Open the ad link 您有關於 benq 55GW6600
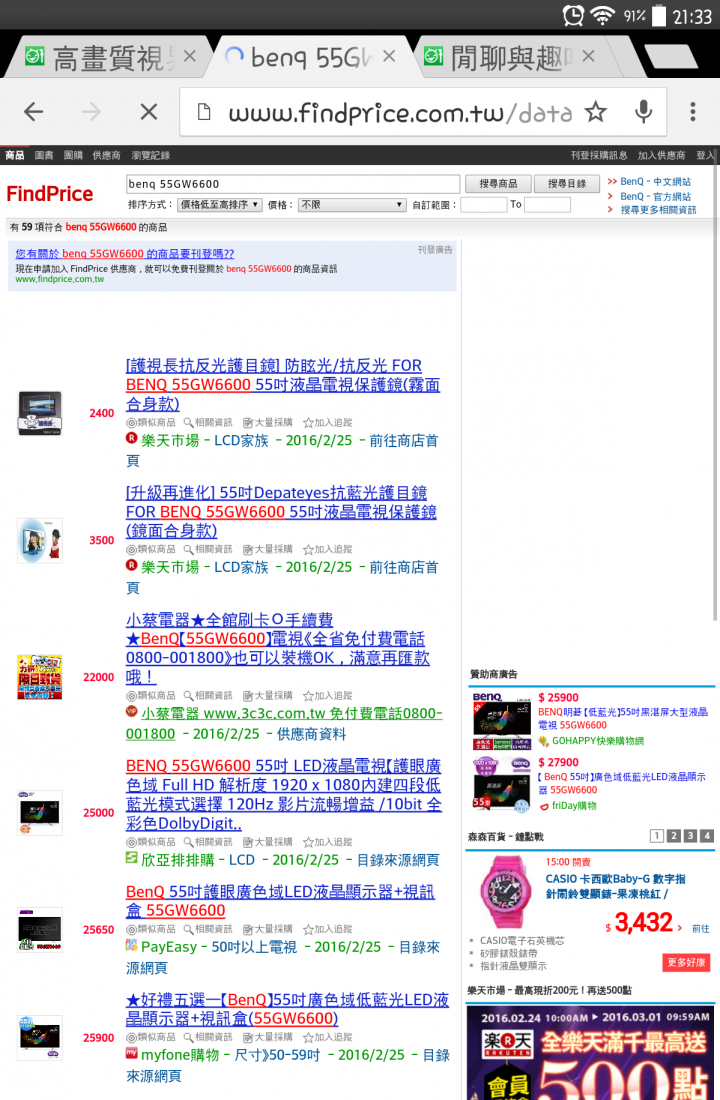720x1100 pixels. click(x=125, y=253)
